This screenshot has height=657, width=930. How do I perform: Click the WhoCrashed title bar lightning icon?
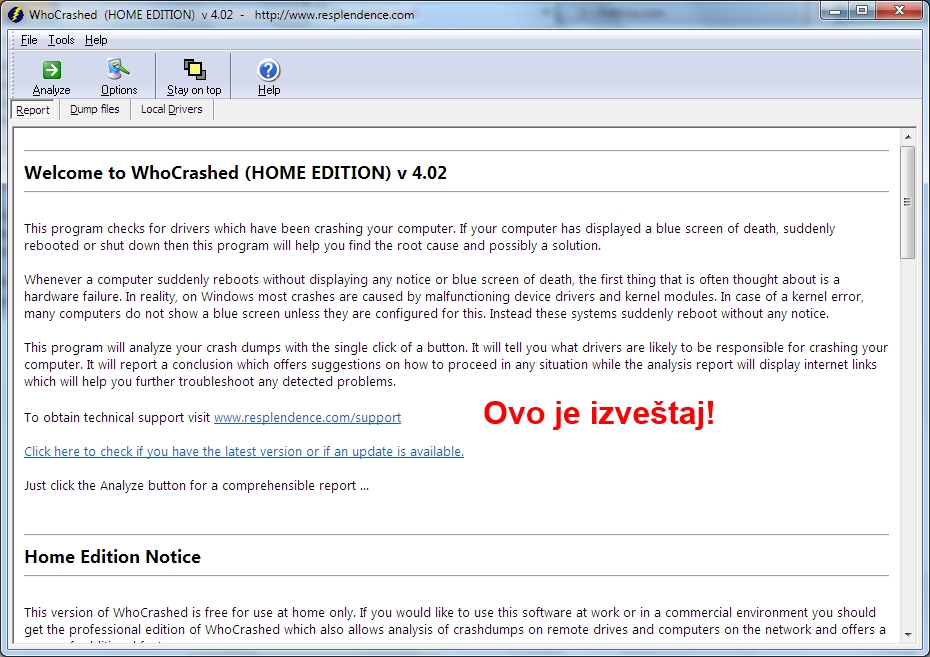click(16, 14)
